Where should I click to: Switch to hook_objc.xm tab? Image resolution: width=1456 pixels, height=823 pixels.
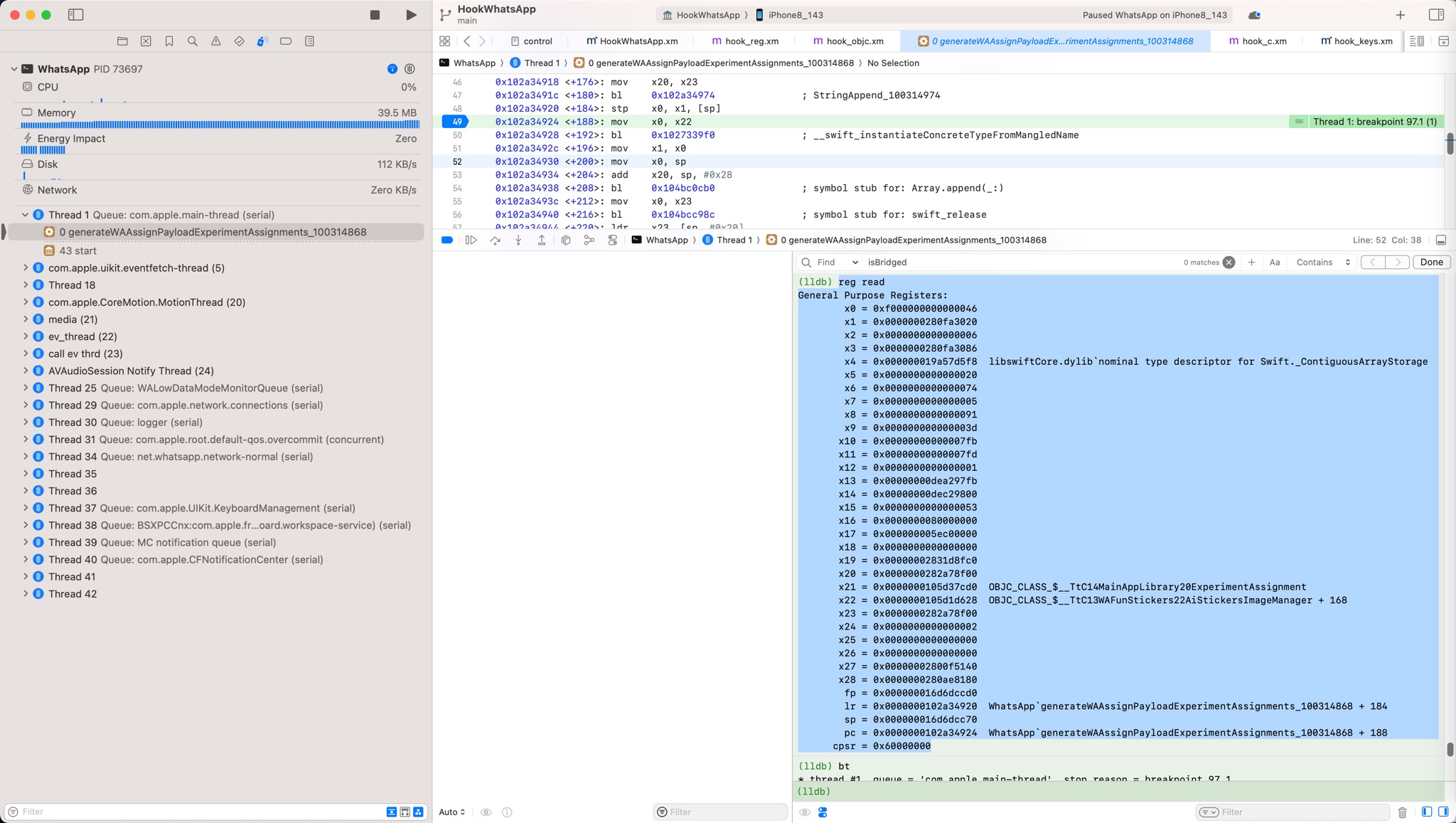click(x=848, y=41)
